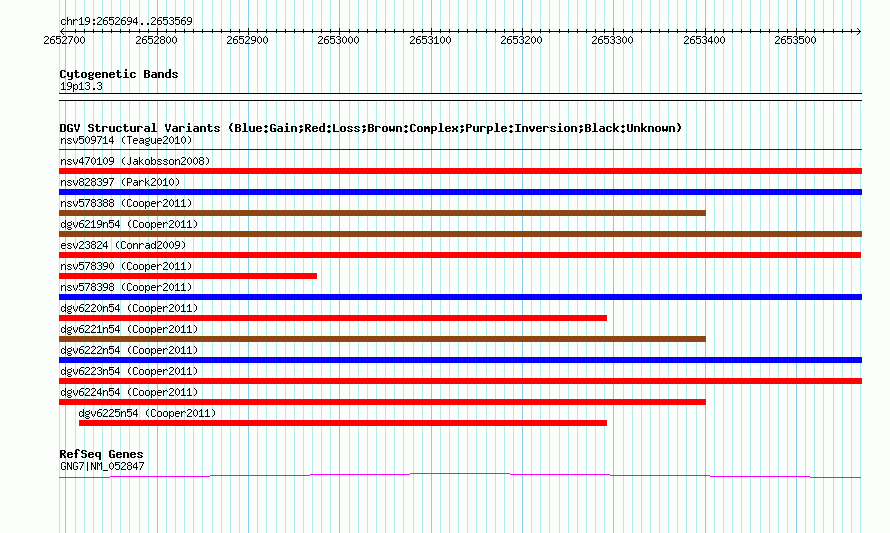The image size is (890, 533).
Task: Click ruler position 2652700
Action: click(64, 40)
